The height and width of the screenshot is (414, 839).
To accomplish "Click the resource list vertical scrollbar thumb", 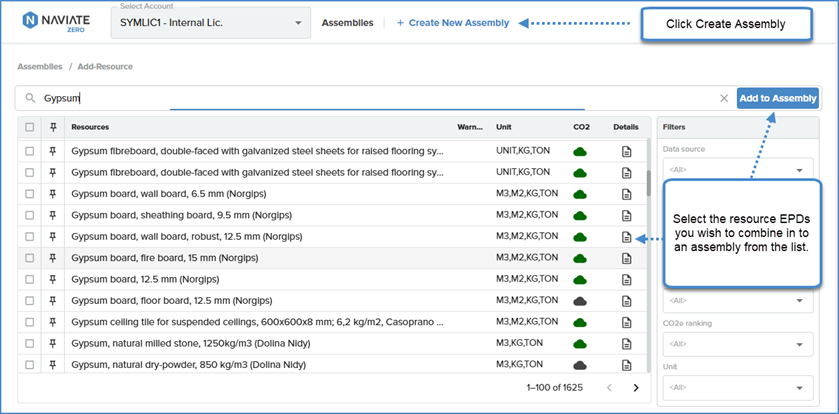I will coord(649,183).
